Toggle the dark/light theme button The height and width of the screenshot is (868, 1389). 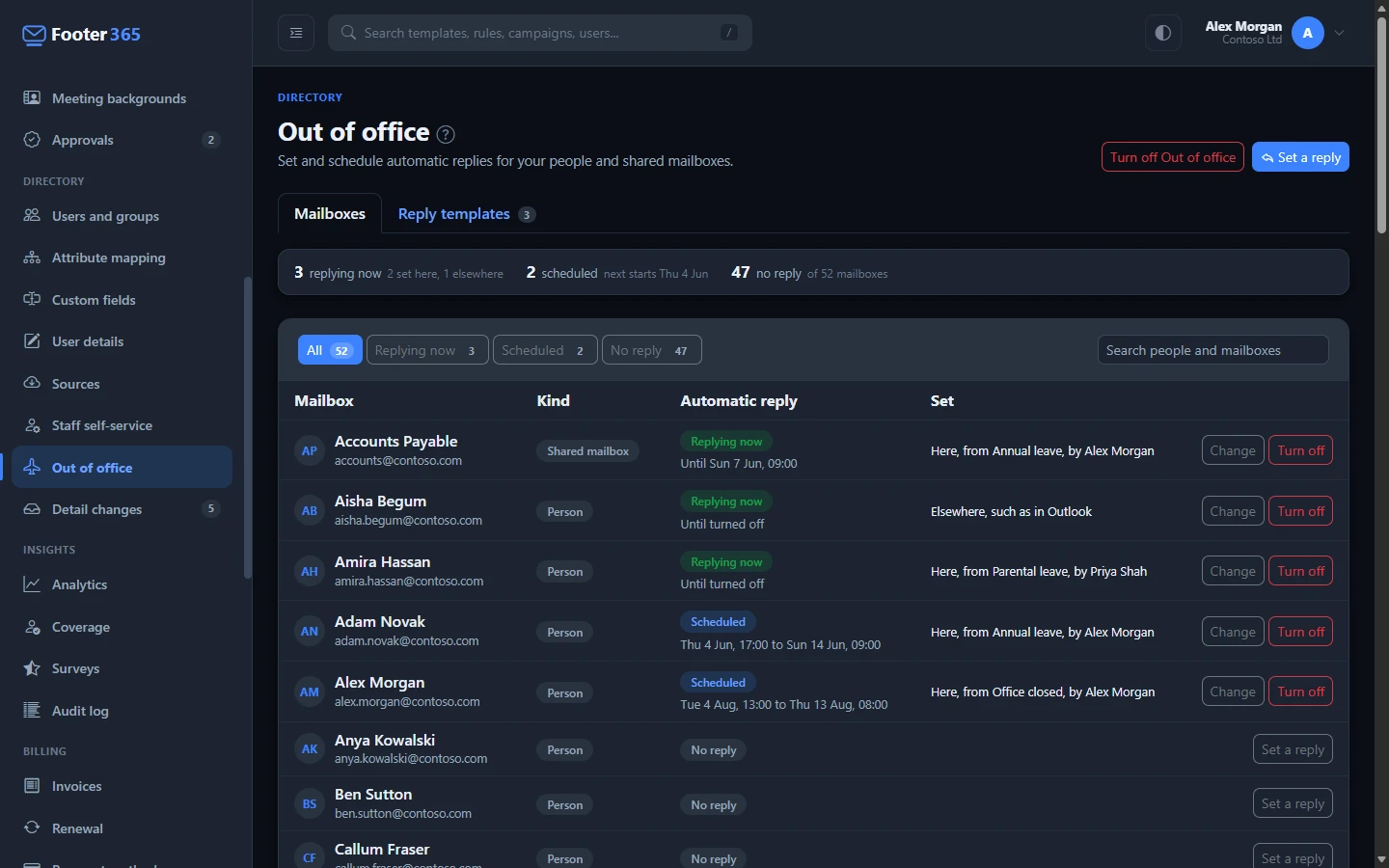1163,33
